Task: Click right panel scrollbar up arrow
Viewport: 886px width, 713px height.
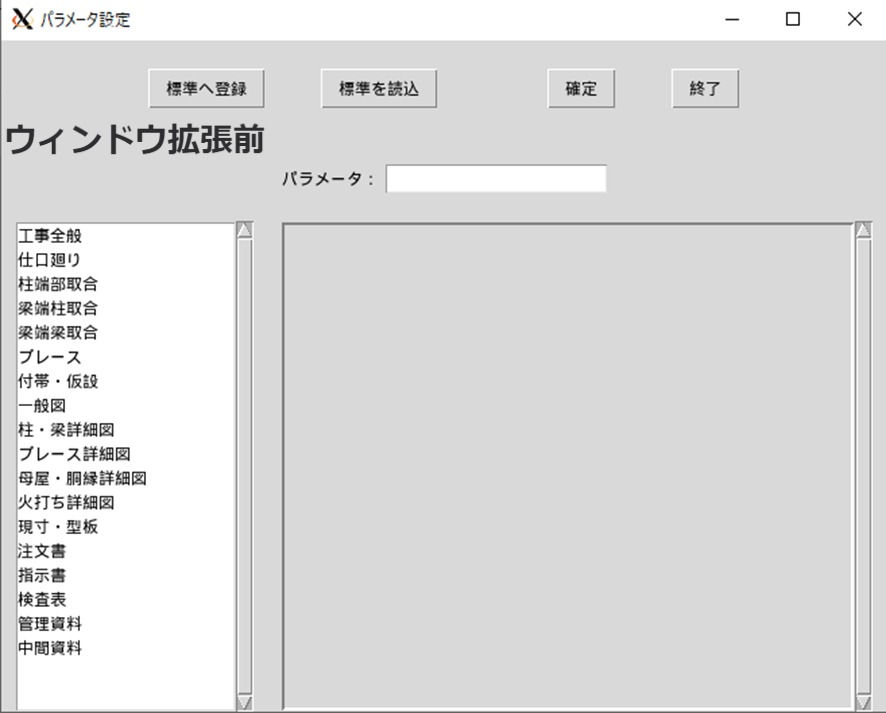Action: [863, 230]
